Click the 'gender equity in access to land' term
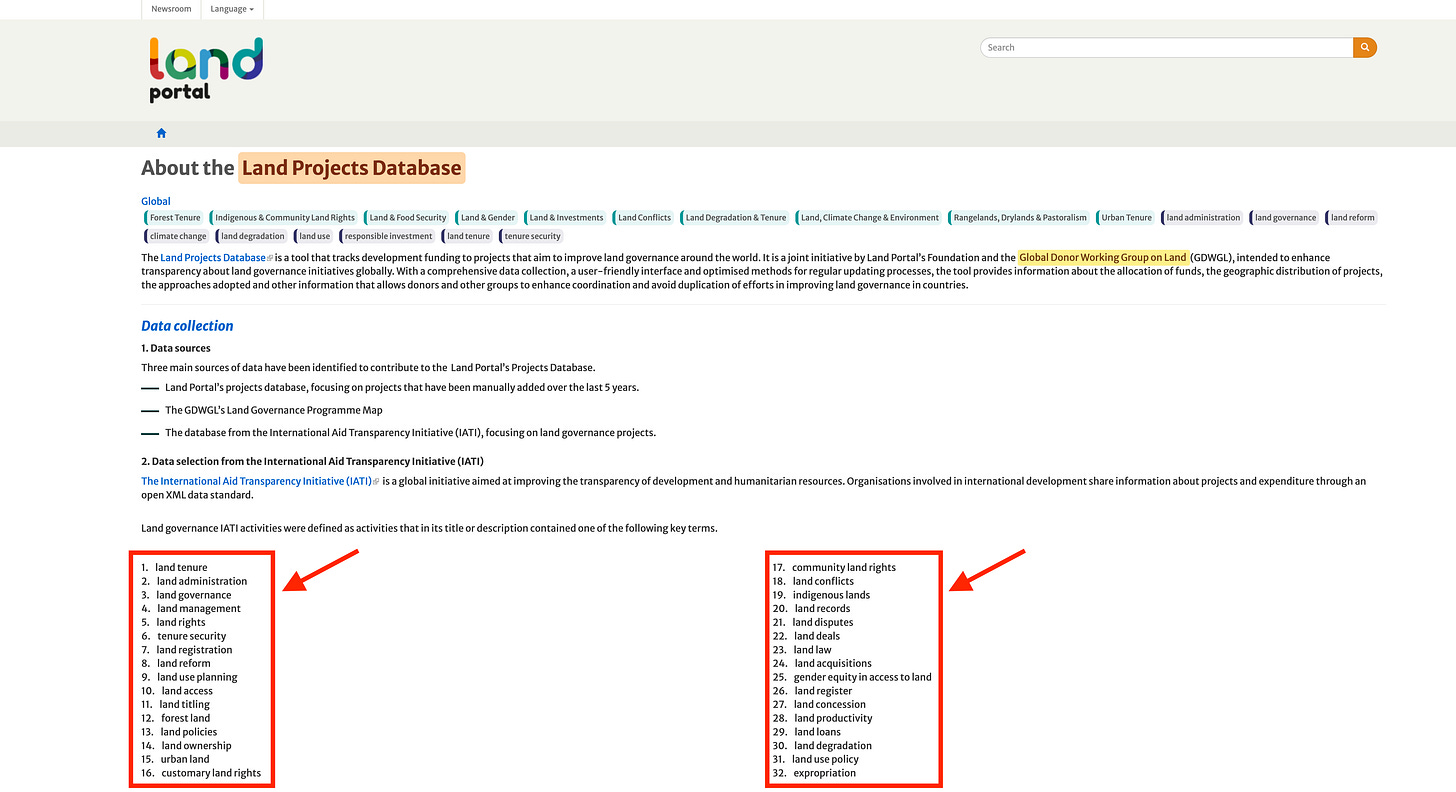The width and height of the screenshot is (1456, 792). pyautogui.click(x=863, y=677)
